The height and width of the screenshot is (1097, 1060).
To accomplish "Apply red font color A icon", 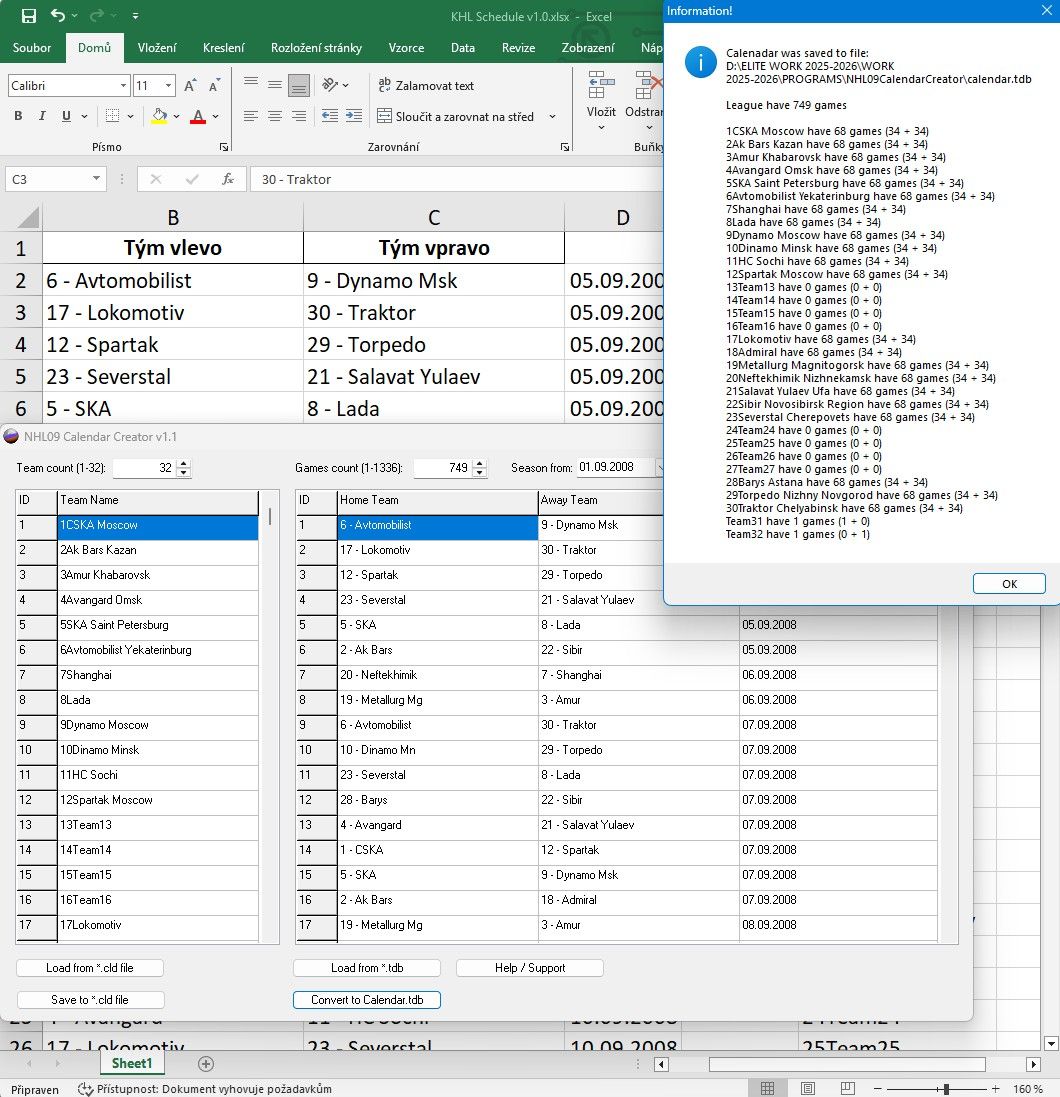I will (198, 116).
